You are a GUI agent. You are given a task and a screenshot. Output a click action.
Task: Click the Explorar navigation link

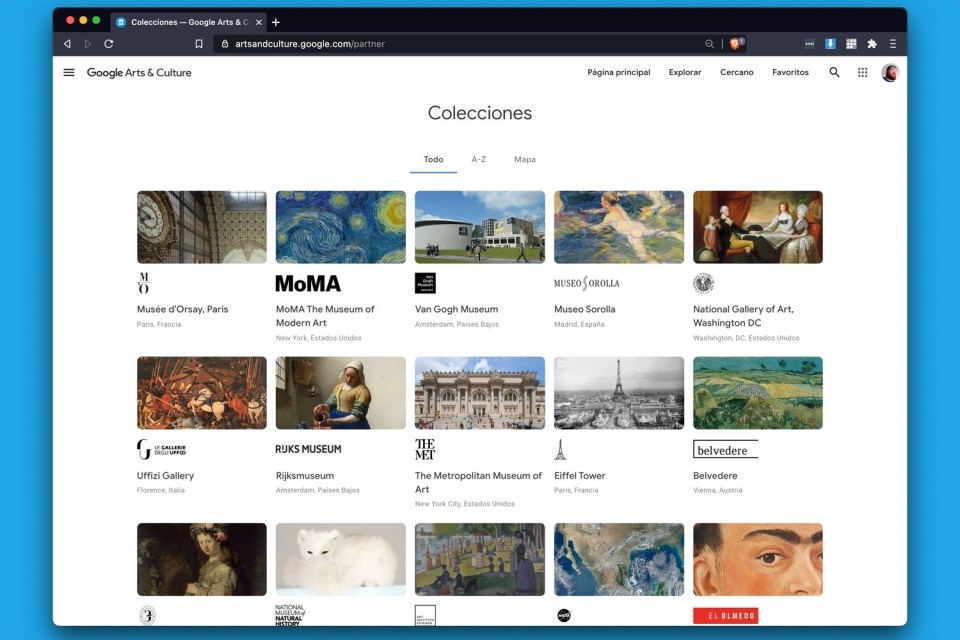[685, 72]
